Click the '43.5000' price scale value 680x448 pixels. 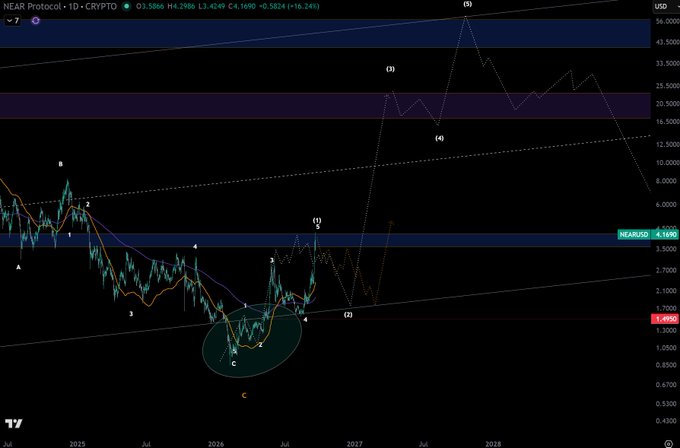tap(667, 41)
